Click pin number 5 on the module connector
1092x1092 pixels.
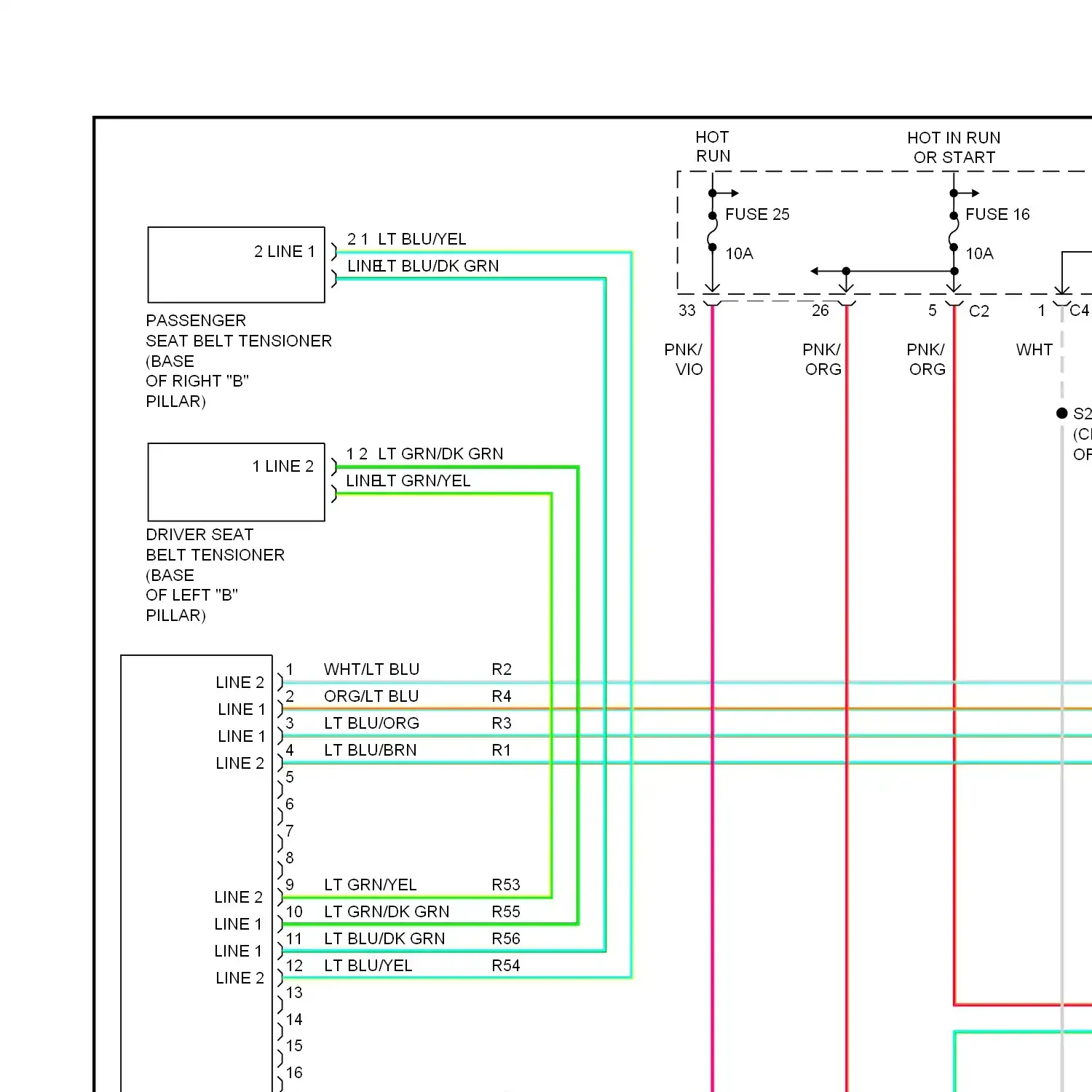tap(290, 777)
